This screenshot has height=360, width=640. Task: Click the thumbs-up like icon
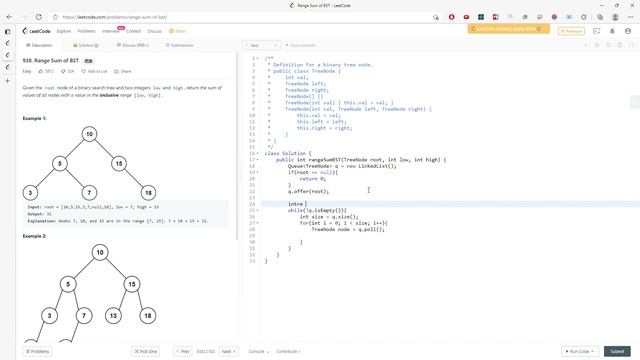(41, 71)
